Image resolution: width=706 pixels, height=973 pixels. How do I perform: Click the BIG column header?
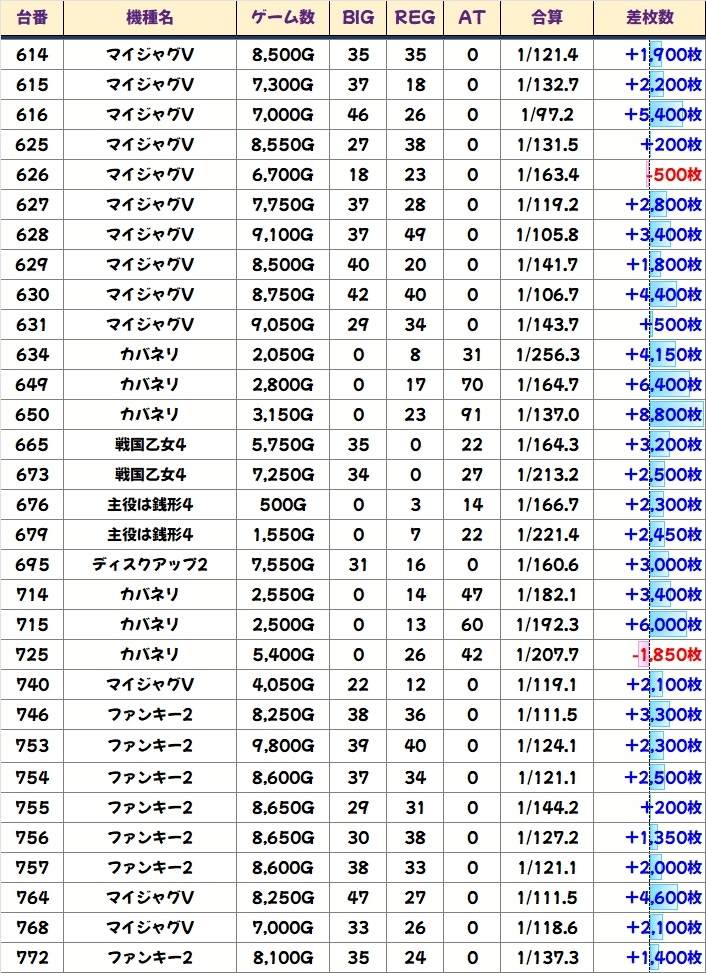[357, 18]
